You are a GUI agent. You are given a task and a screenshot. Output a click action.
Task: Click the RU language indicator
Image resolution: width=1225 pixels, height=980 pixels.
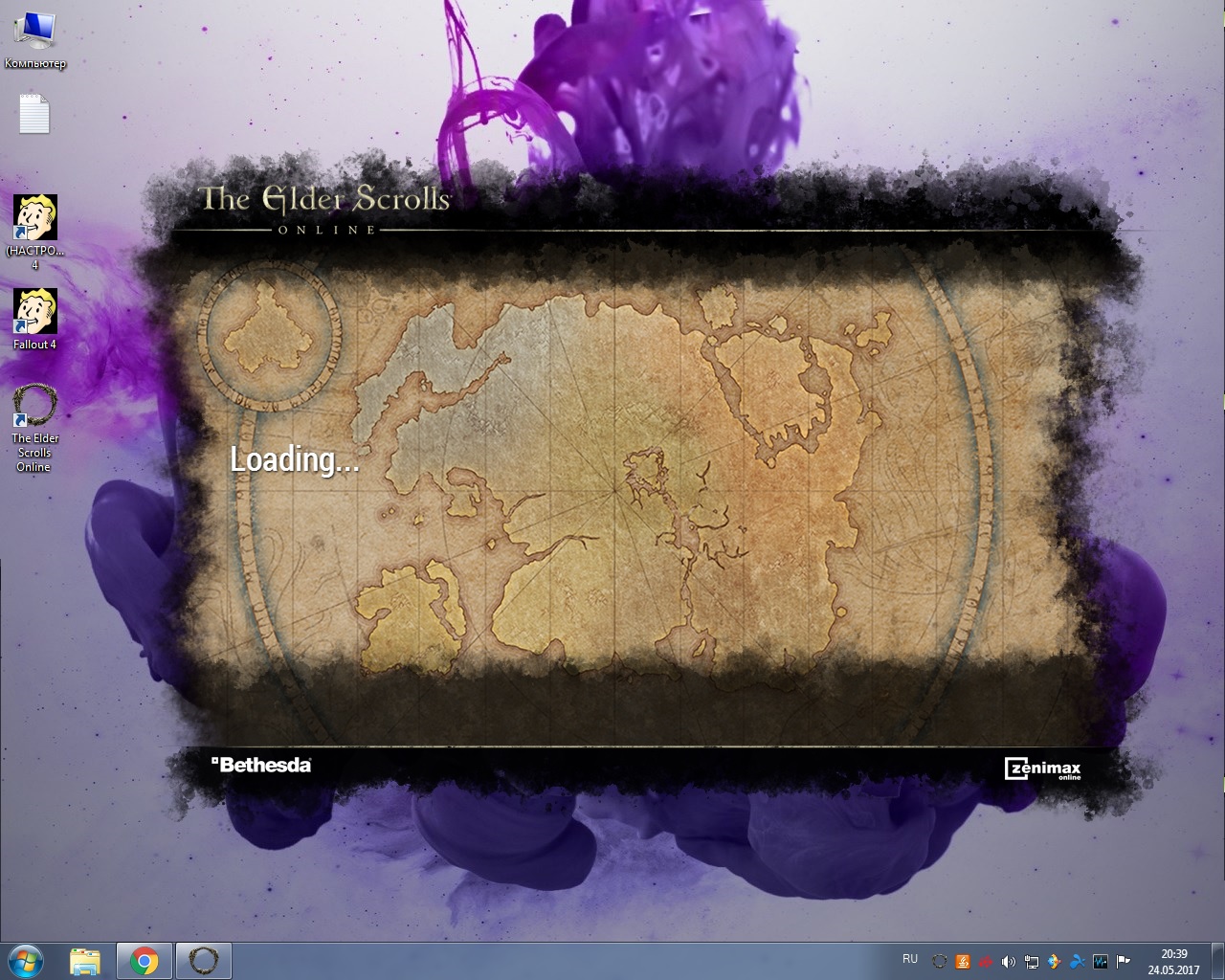(909, 959)
